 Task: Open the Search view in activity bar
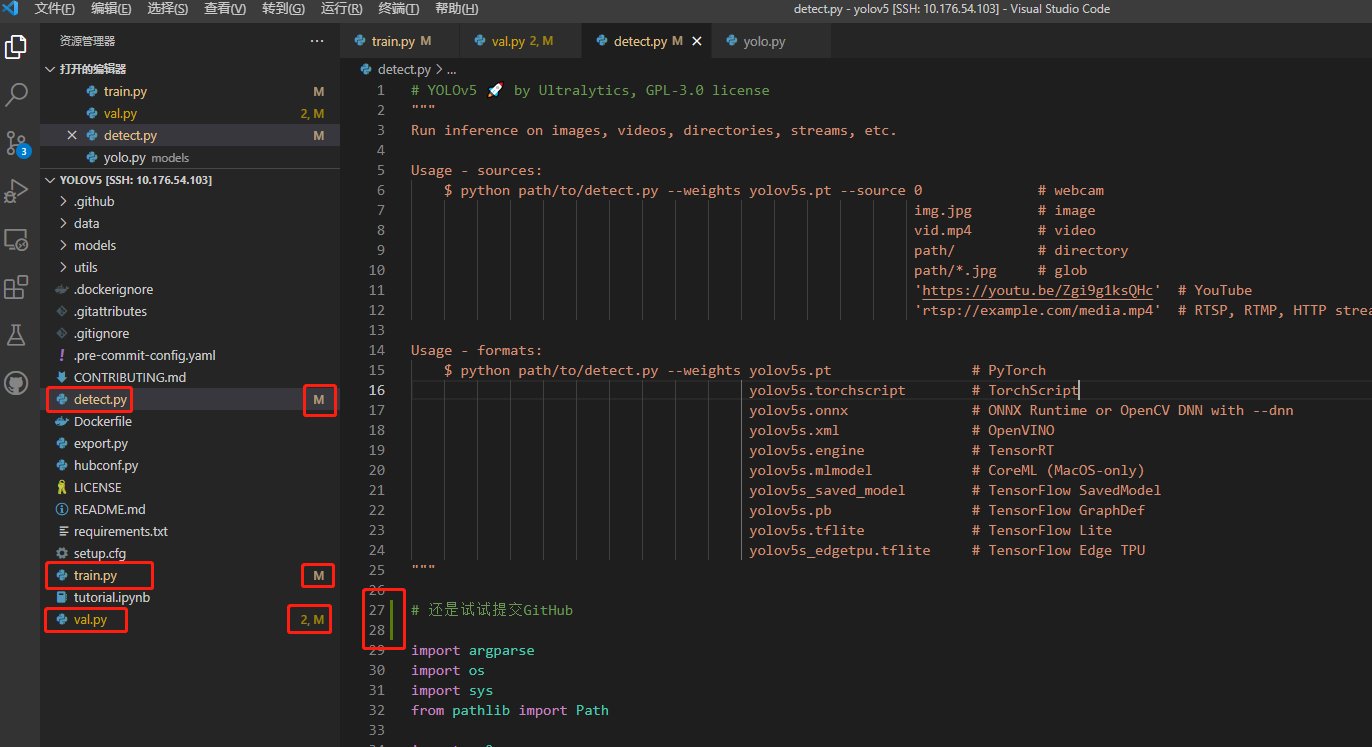click(16, 95)
